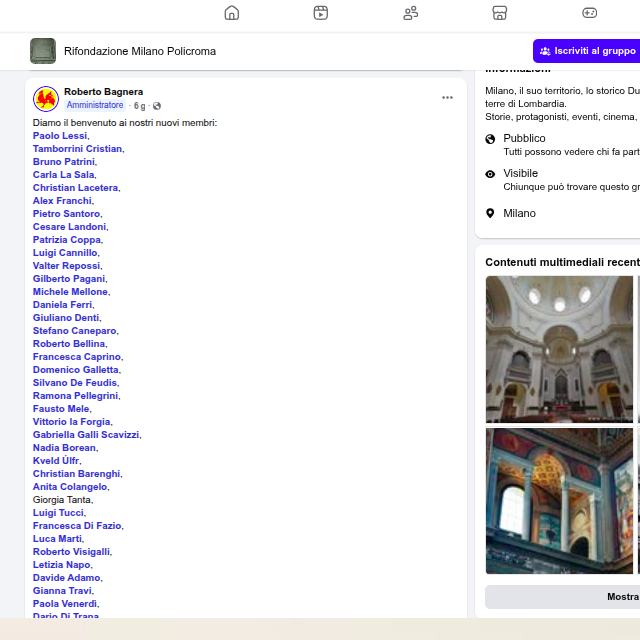The width and height of the screenshot is (640, 640).
Task: Open Daniela Ferri's profile
Action: [x=62, y=305]
